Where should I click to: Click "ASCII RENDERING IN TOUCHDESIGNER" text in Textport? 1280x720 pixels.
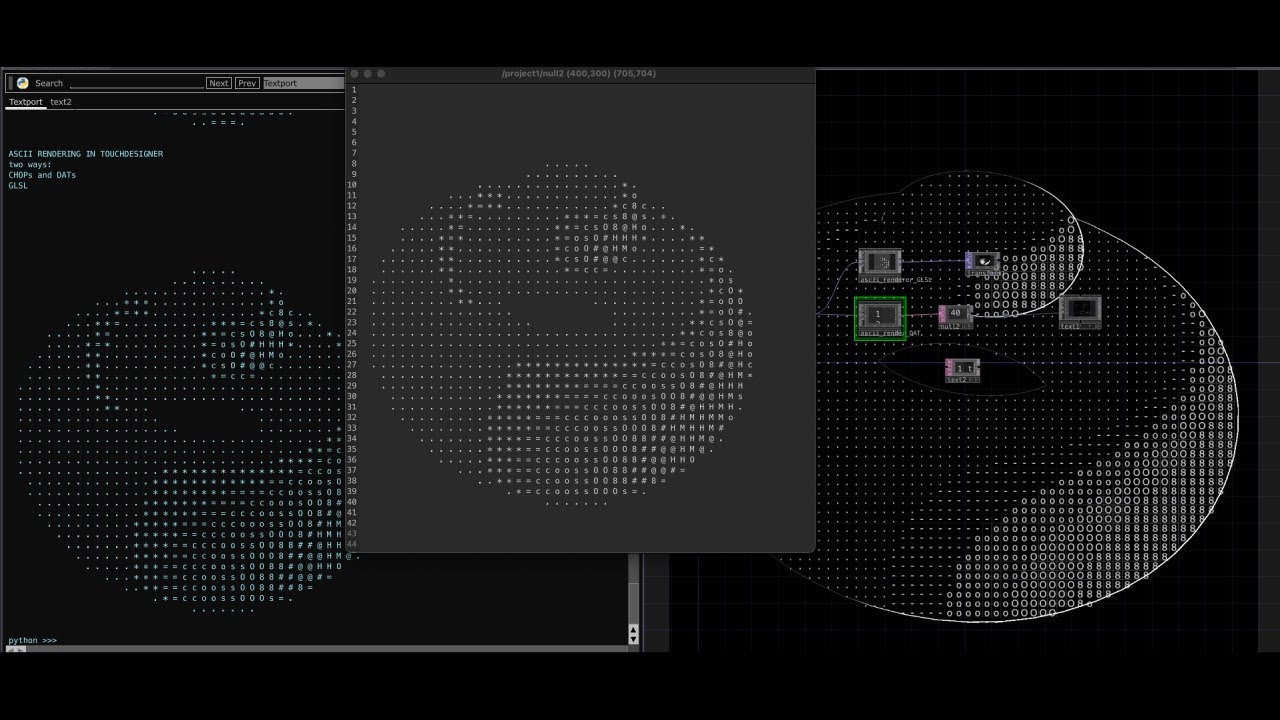(x=85, y=154)
